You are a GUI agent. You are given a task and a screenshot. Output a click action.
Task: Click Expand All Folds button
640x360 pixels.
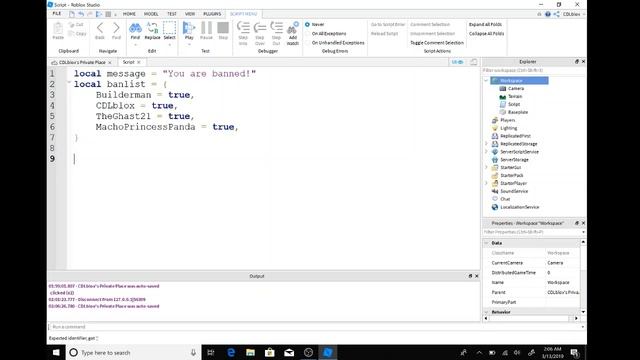click(x=485, y=24)
